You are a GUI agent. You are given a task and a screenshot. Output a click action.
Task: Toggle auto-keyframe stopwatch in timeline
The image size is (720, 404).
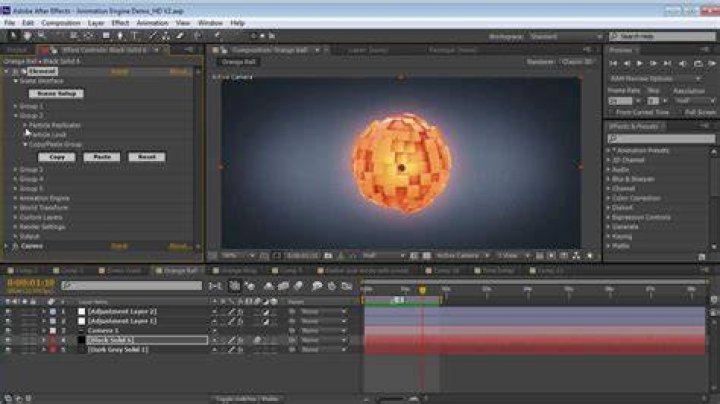pyautogui.click(x=332, y=286)
